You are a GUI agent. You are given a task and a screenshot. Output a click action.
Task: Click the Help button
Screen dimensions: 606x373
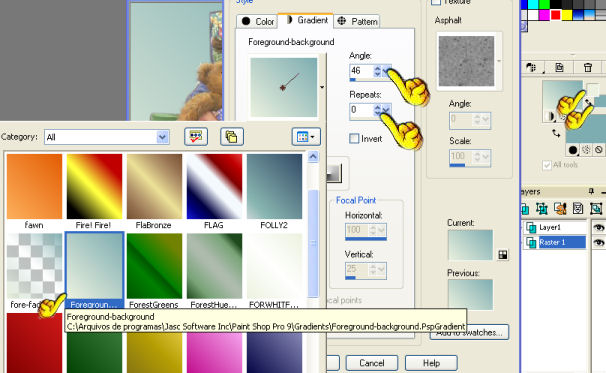tap(431, 363)
